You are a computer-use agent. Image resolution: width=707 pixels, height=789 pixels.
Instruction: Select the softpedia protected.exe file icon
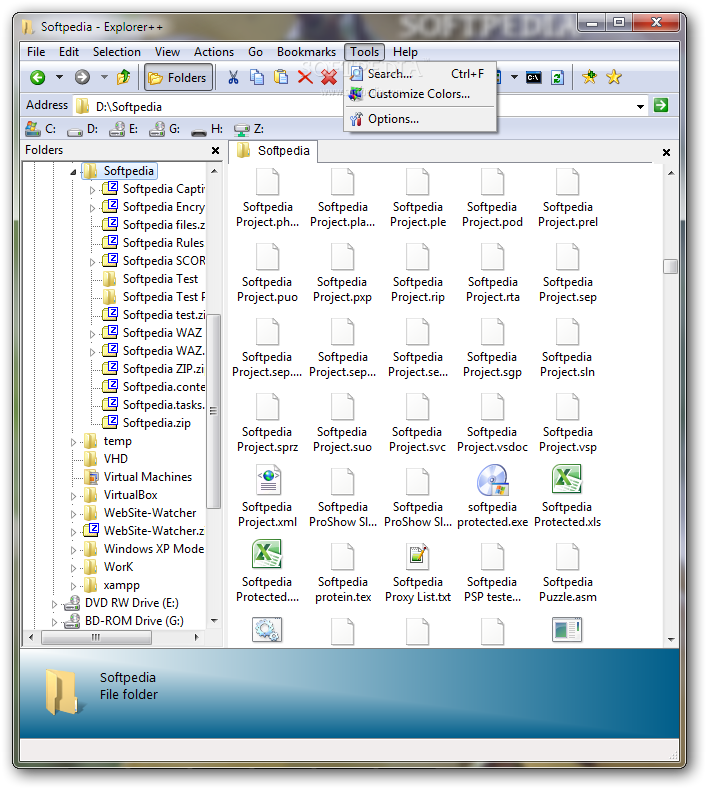tap(493, 481)
